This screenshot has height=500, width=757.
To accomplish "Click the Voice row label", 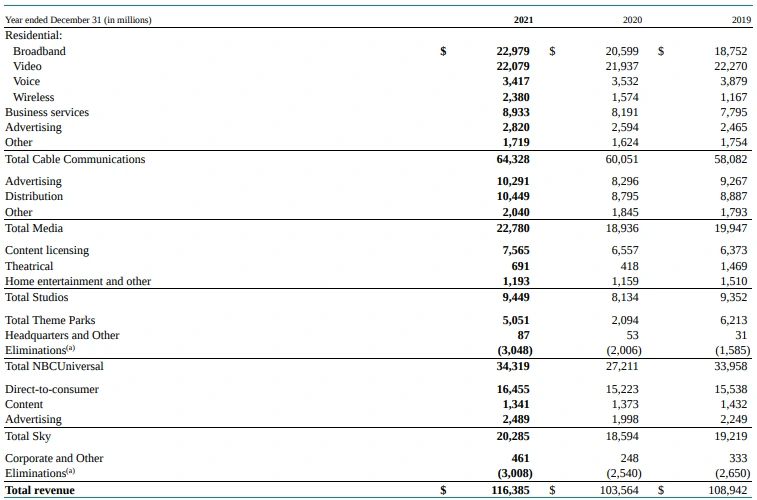I will (x=26, y=81).
